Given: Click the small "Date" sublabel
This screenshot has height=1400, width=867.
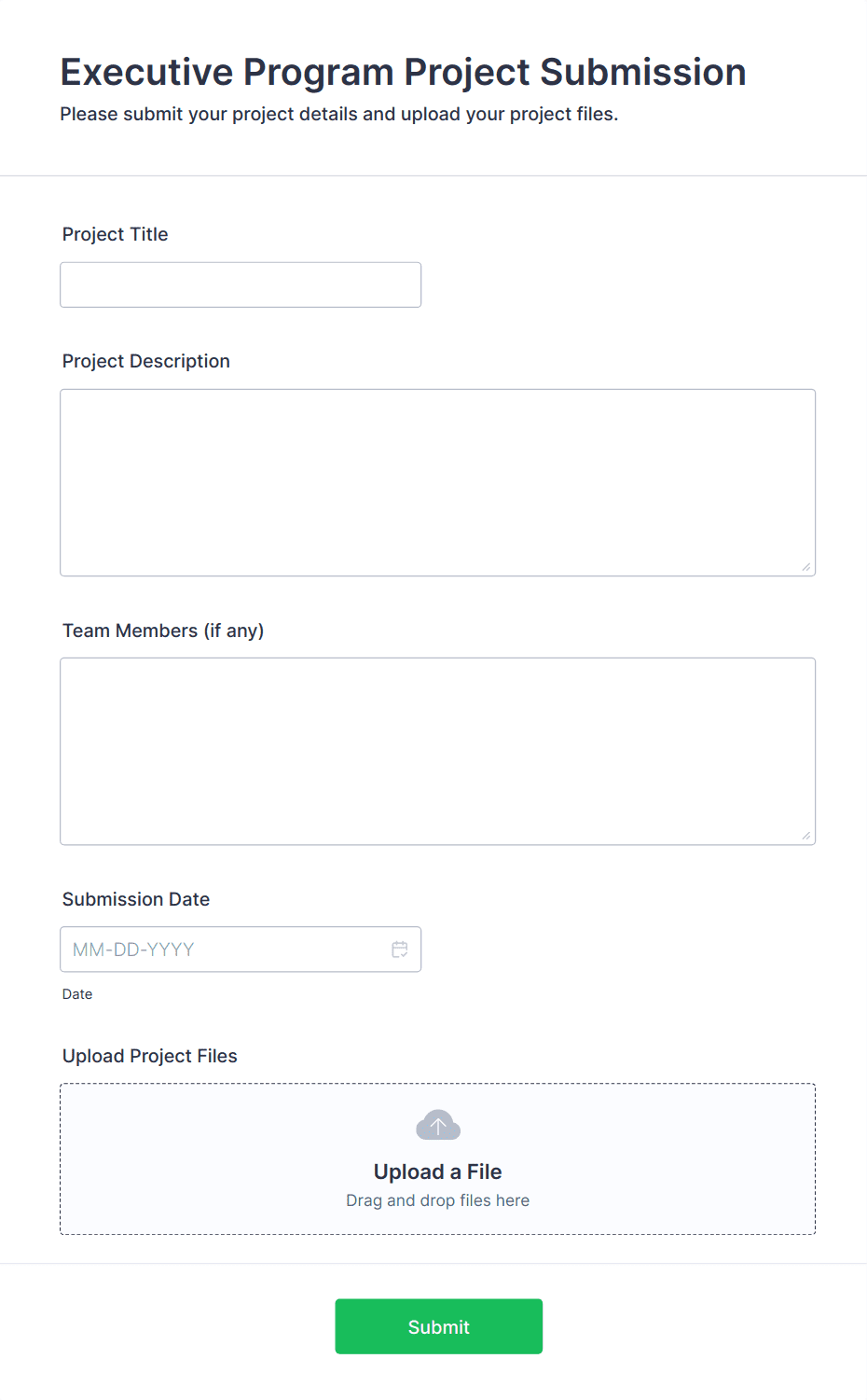Looking at the screenshot, I should 77,994.
